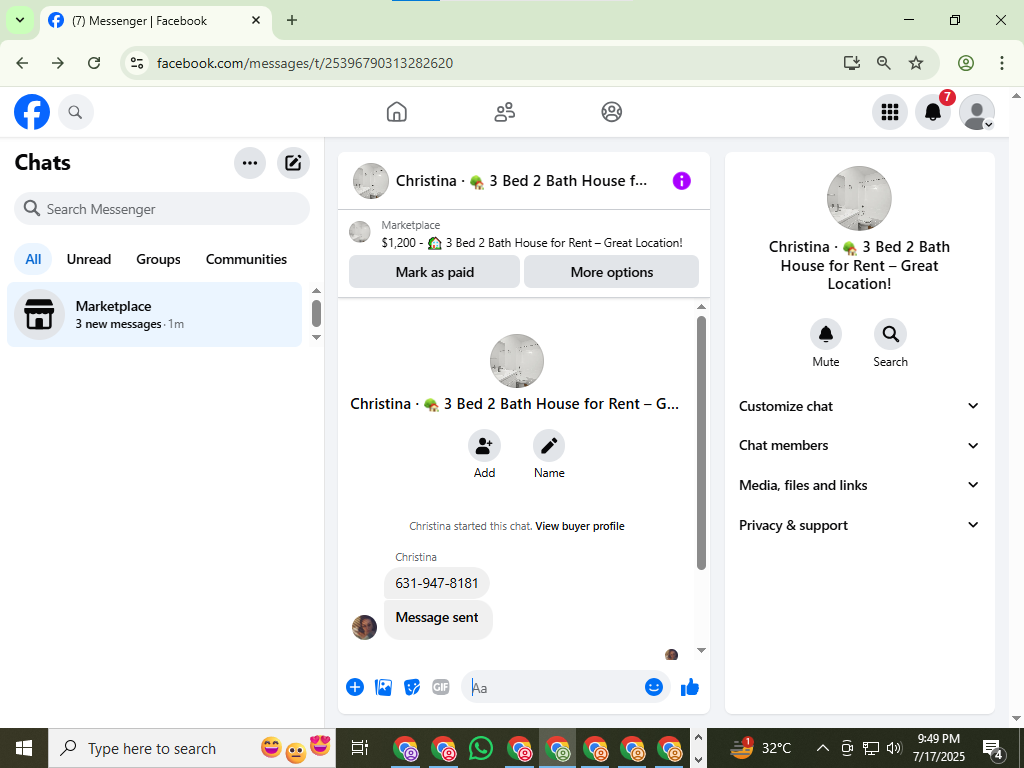1024x768 pixels.
Task: Open the Chats options three-dot button
Action: pyautogui.click(x=250, y=163)
